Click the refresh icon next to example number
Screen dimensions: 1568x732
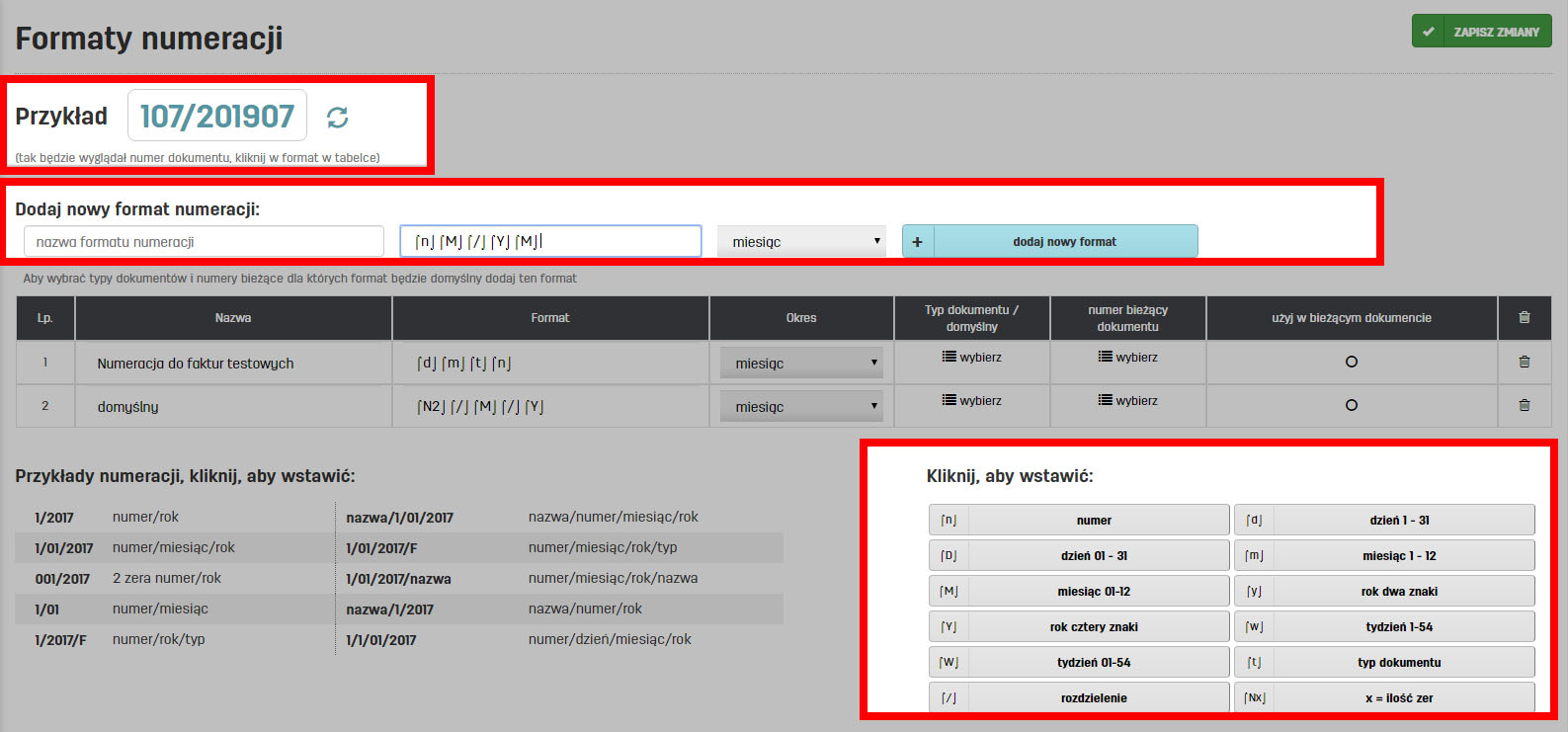tap(337, 118)
